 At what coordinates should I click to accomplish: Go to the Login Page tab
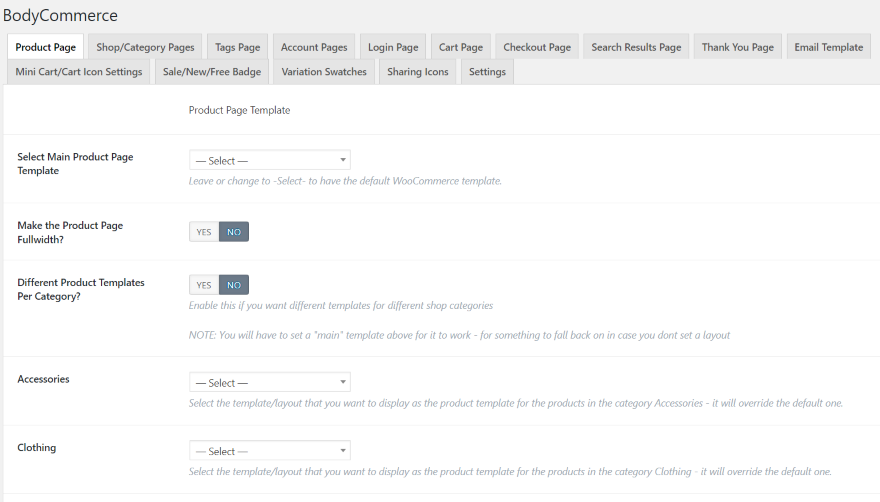point(393,47)
